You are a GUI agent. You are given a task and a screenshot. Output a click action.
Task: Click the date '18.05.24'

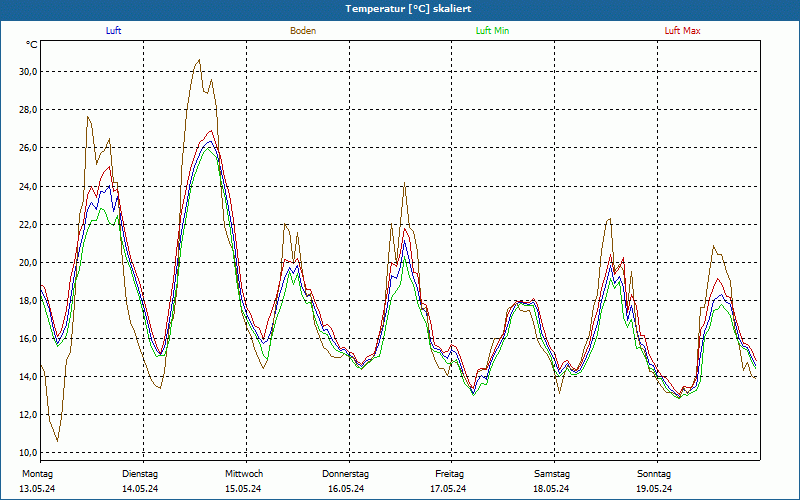click(x=551, y=489)
